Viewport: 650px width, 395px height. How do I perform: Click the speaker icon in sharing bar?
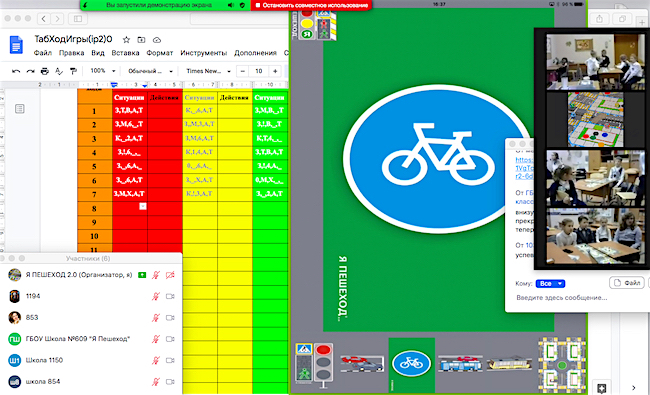[231, 5]
